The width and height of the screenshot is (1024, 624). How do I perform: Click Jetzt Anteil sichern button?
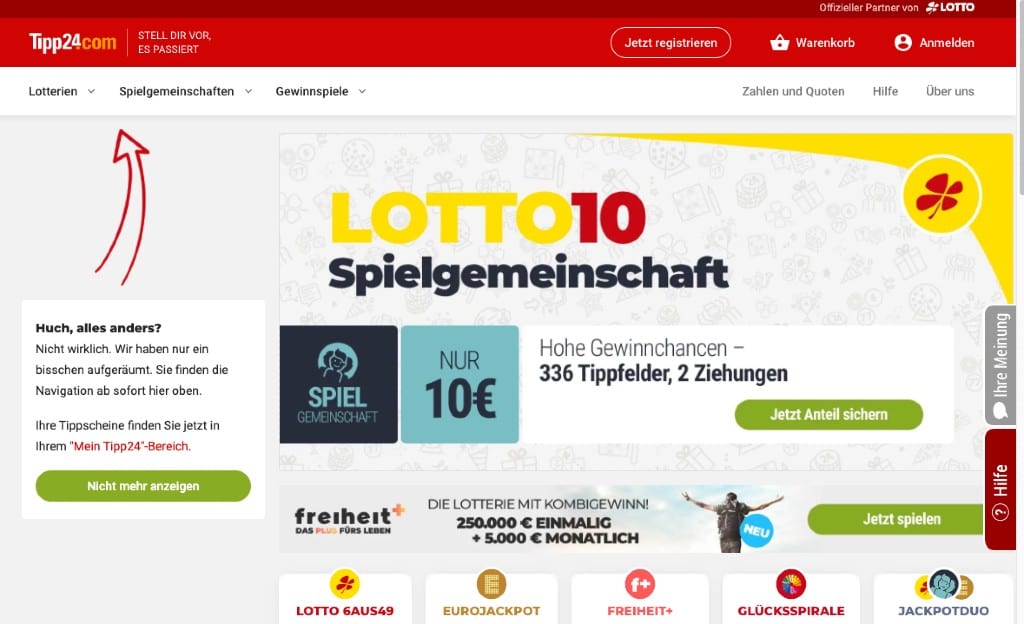pos(829,414)
